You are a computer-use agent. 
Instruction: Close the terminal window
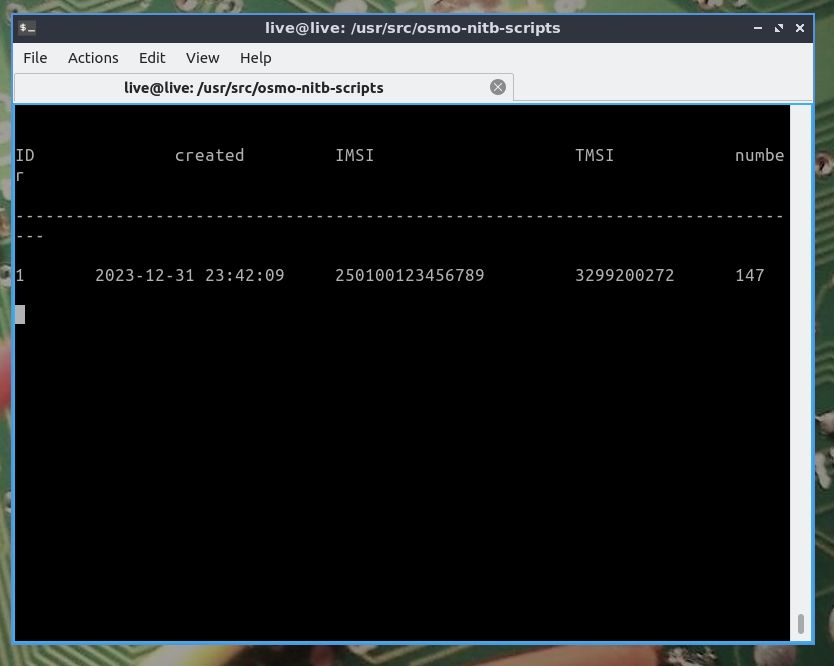pos(800,28)
